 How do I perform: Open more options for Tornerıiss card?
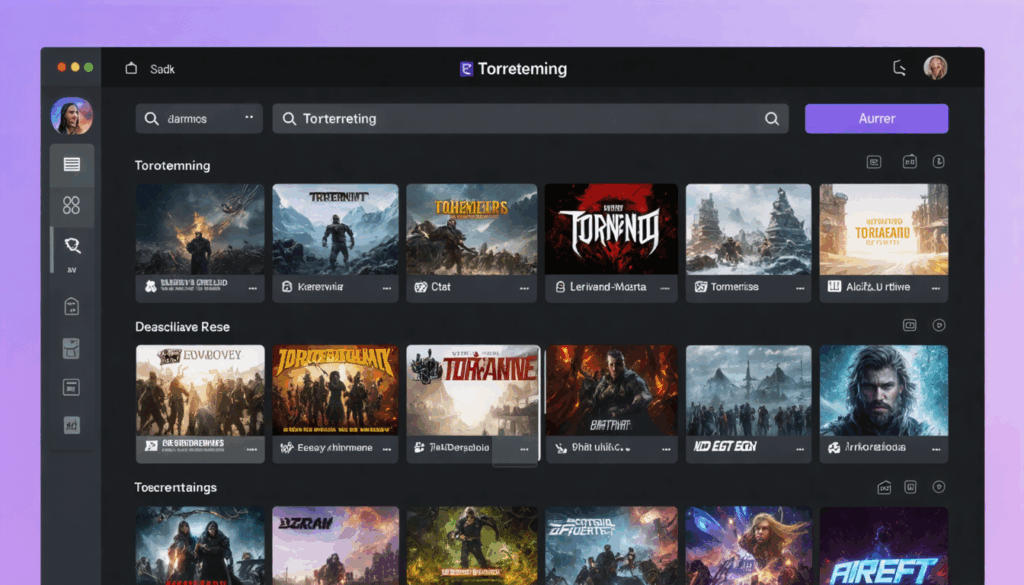pyautogui.click(x=800, y=288)
